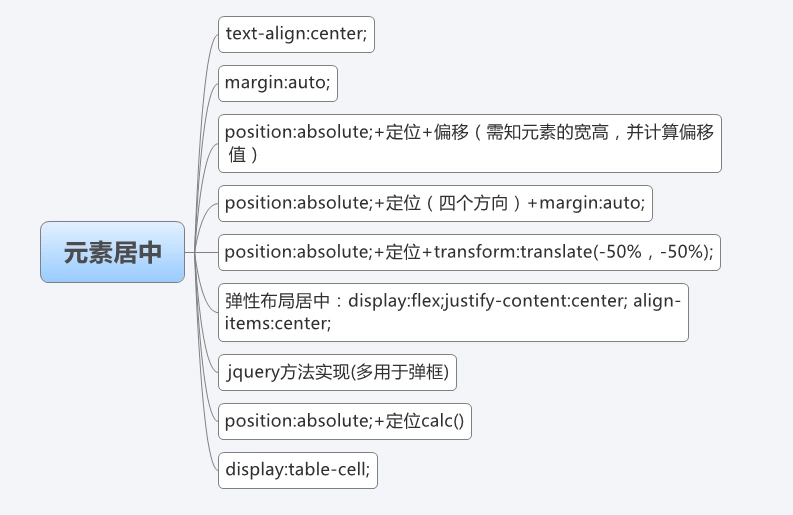The image size is (793, 515).
Task: Click the margin:auto; subtopic node
Action: click(x=277, y=83)
